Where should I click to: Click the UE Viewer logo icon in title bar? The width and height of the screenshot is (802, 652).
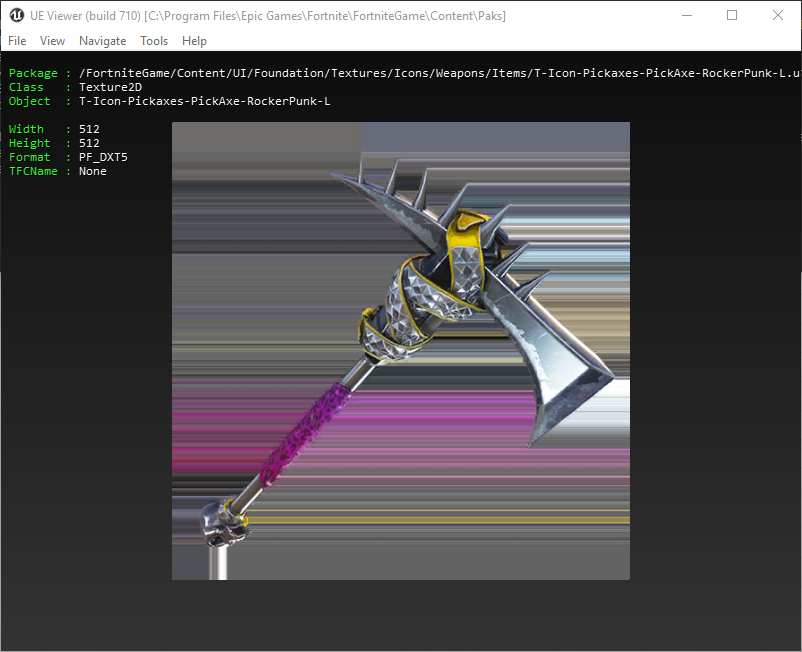click(17, 15)
